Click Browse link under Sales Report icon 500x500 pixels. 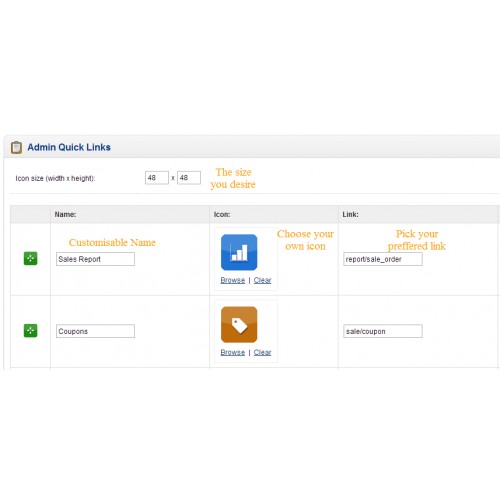pyautogui.click(x=233, y=280)
